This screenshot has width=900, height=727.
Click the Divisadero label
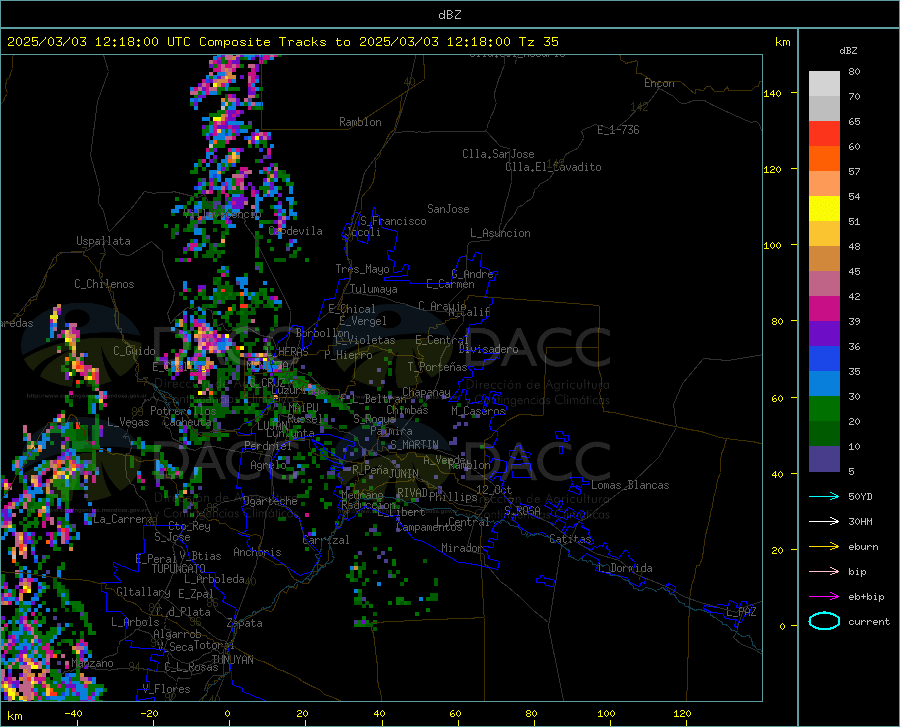488,349
